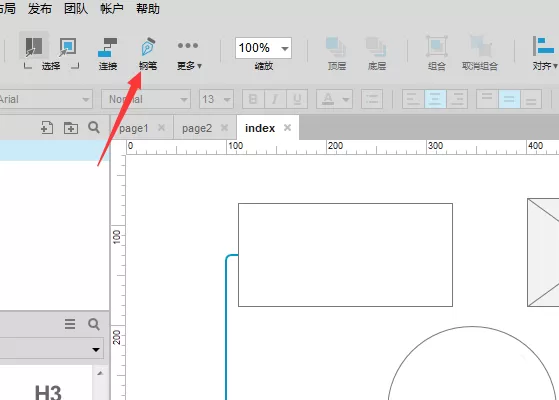
Task: Click the font color button
Action: coord(328,99)
